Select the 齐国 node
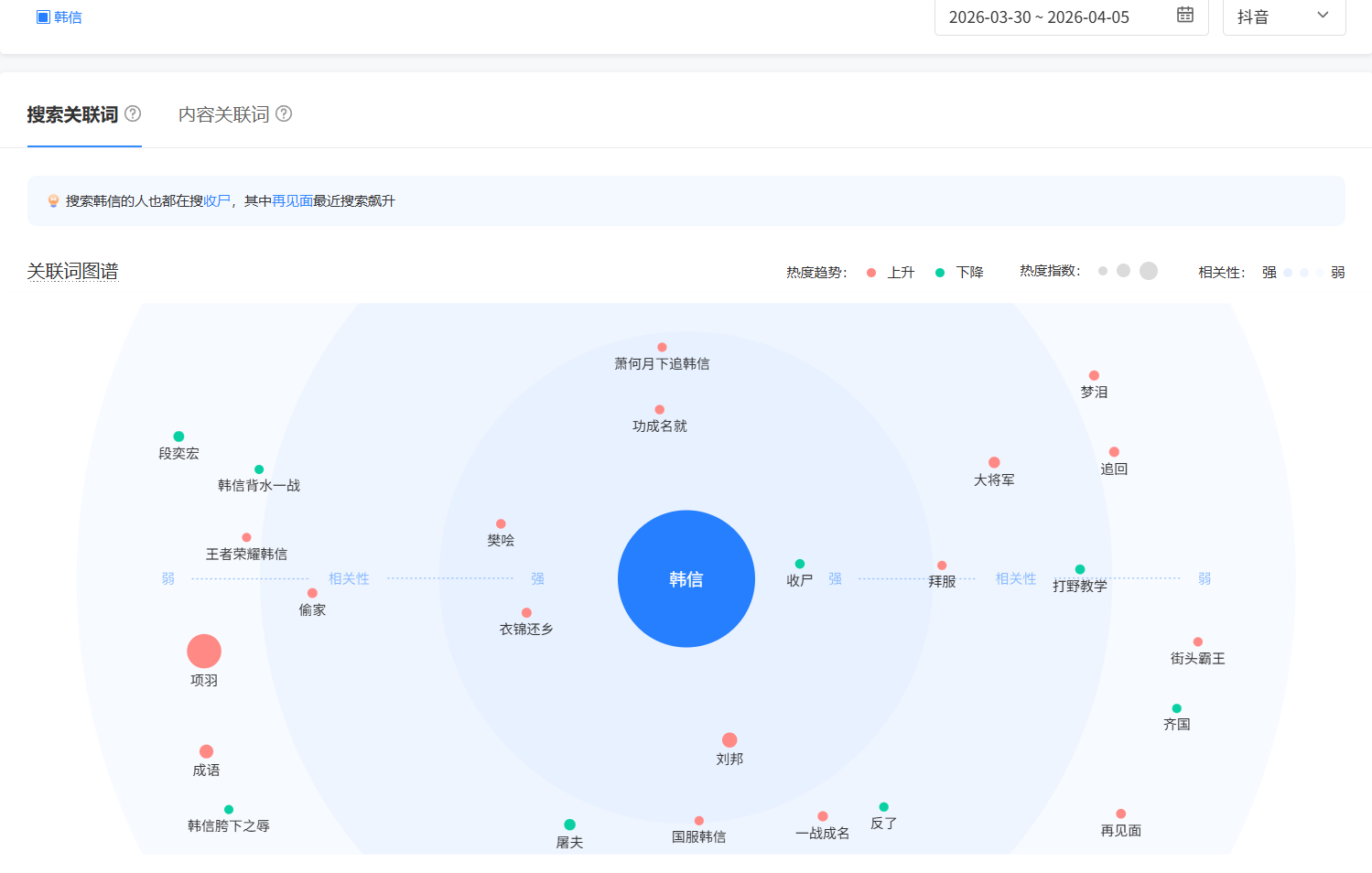The image size is (1372, 873). tap(1177, 708)
